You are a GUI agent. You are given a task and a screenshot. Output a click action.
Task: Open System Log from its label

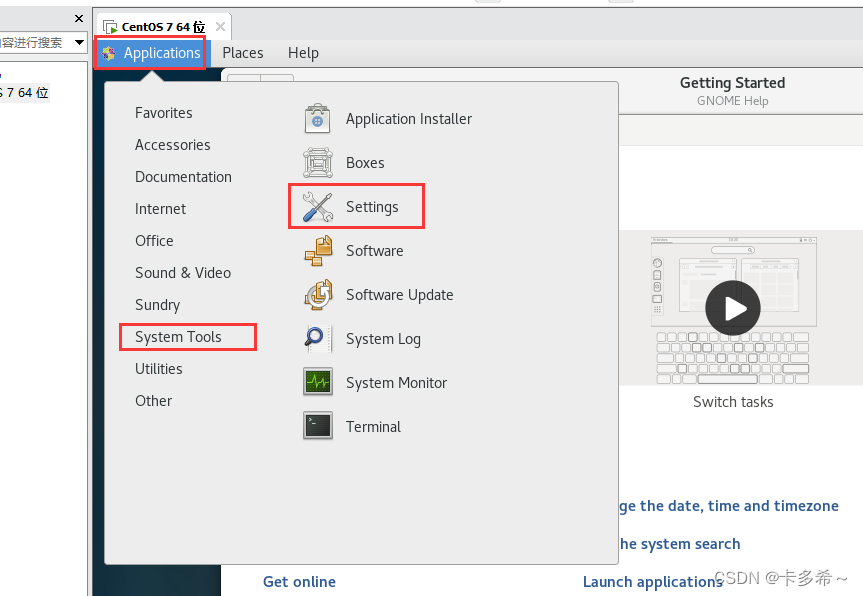click(383, 339)
